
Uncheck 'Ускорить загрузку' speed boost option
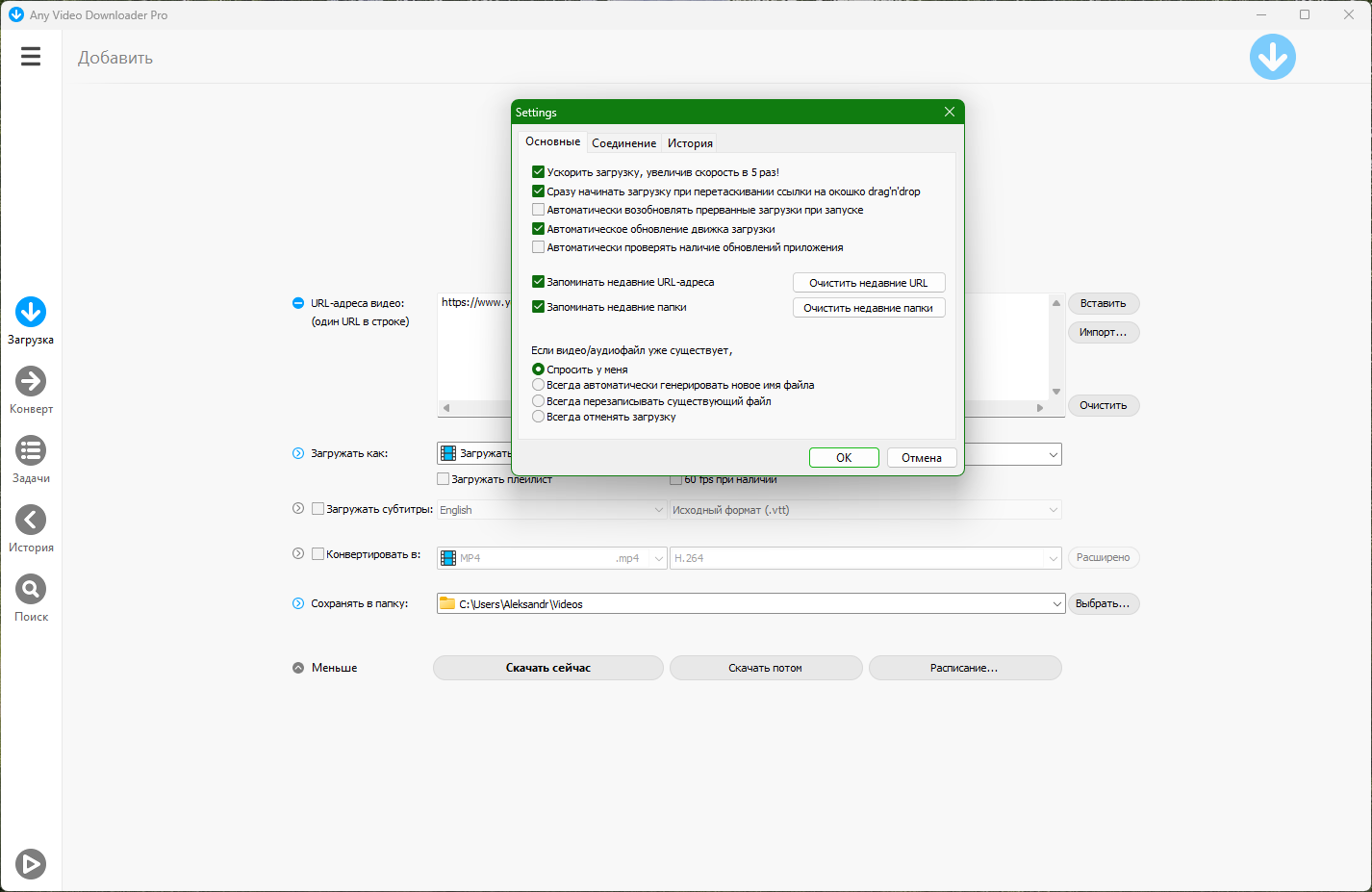(539, 172)
